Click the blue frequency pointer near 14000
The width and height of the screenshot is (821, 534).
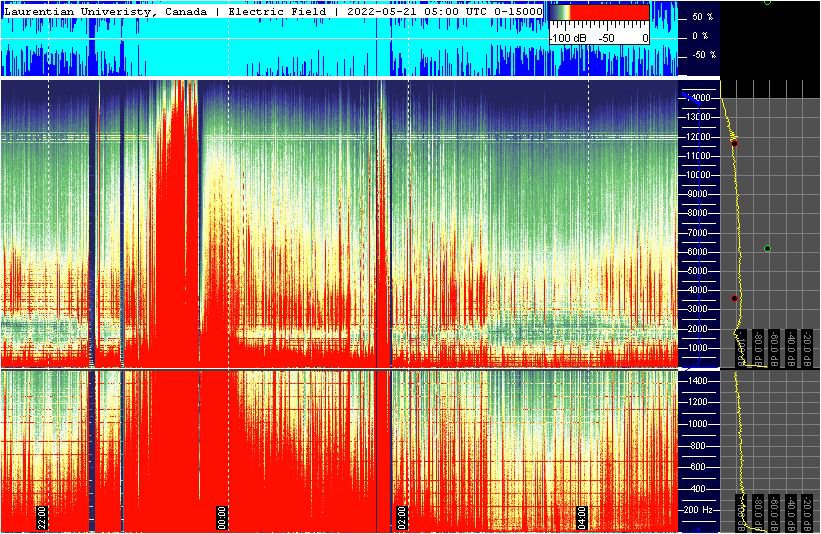686,98
